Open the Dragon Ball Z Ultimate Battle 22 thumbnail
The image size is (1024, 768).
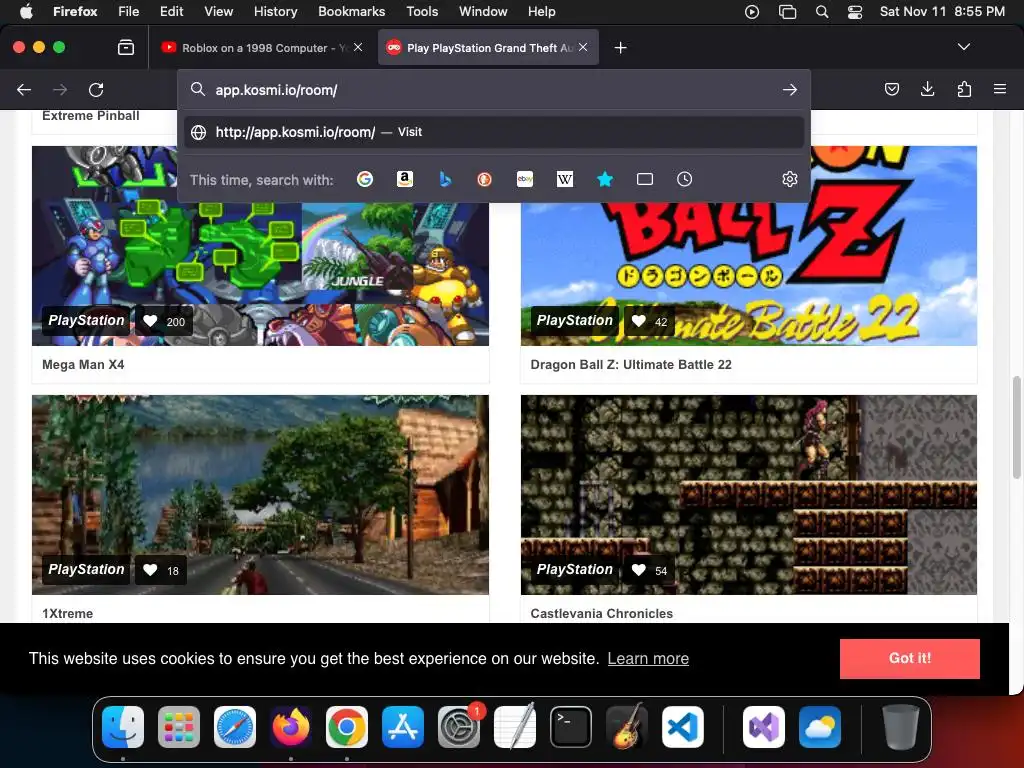[x=748, y=246]
